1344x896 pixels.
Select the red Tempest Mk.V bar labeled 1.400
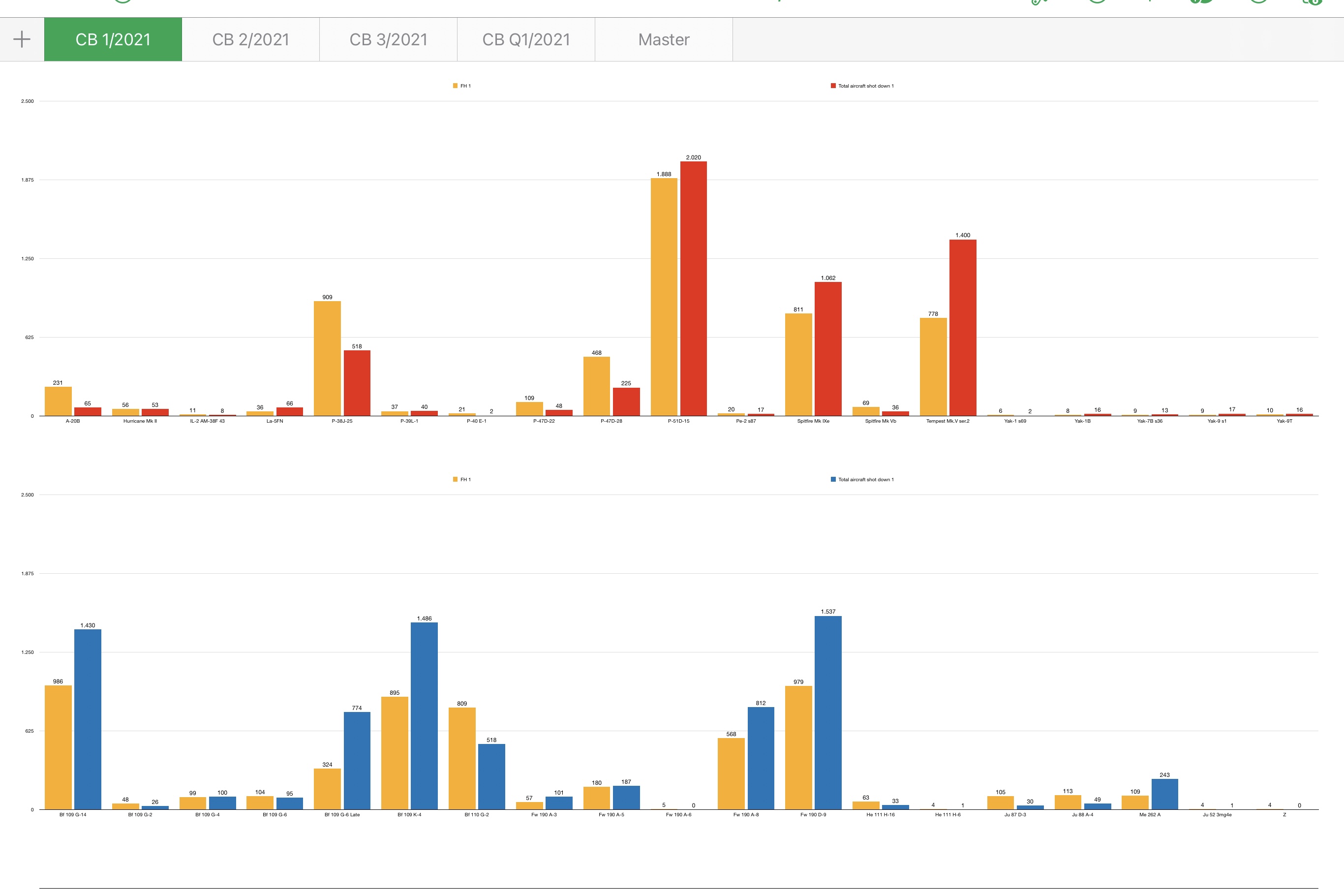(x=963, y=328)
